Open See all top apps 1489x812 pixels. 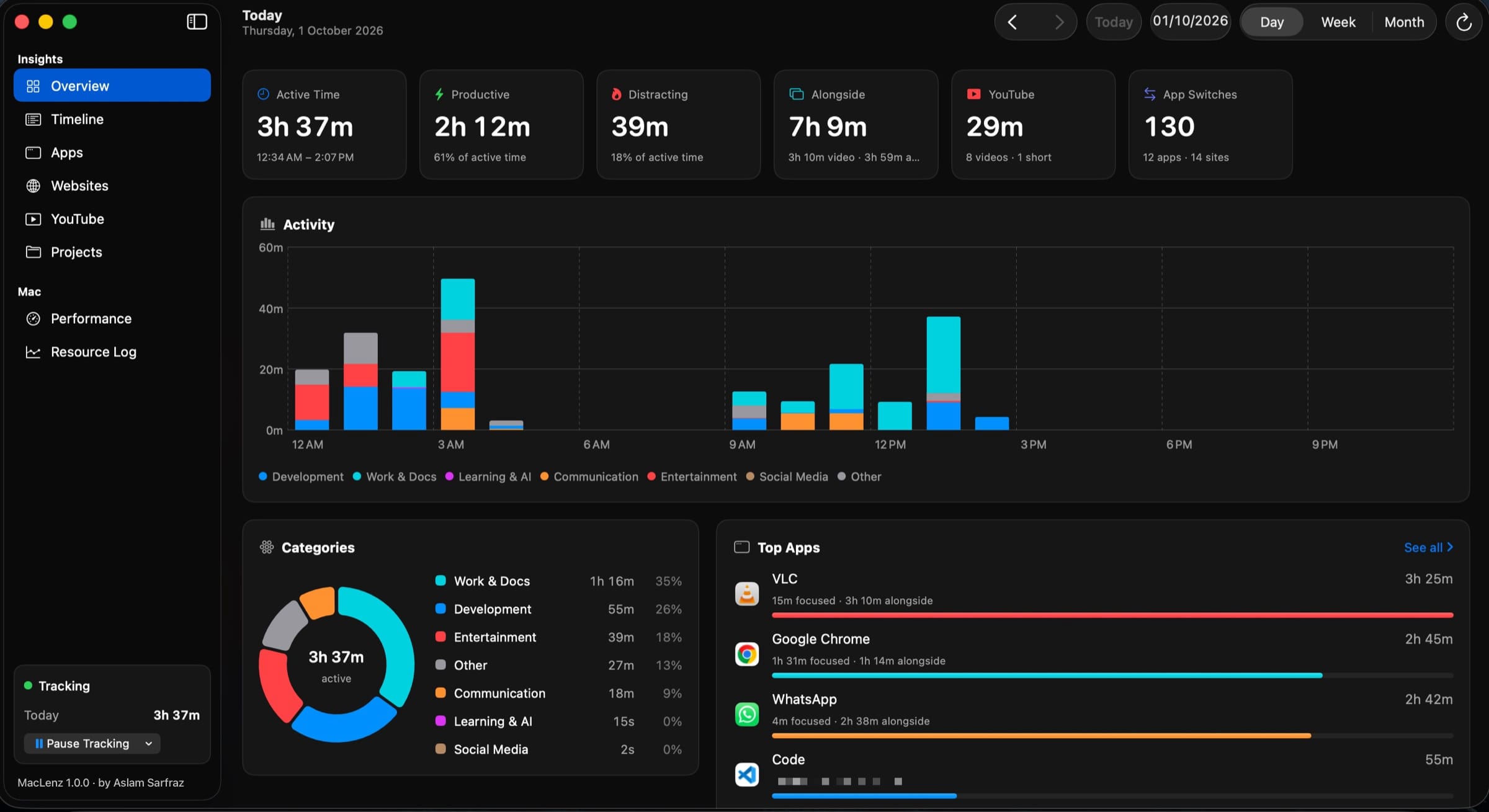pos(1428,547)
